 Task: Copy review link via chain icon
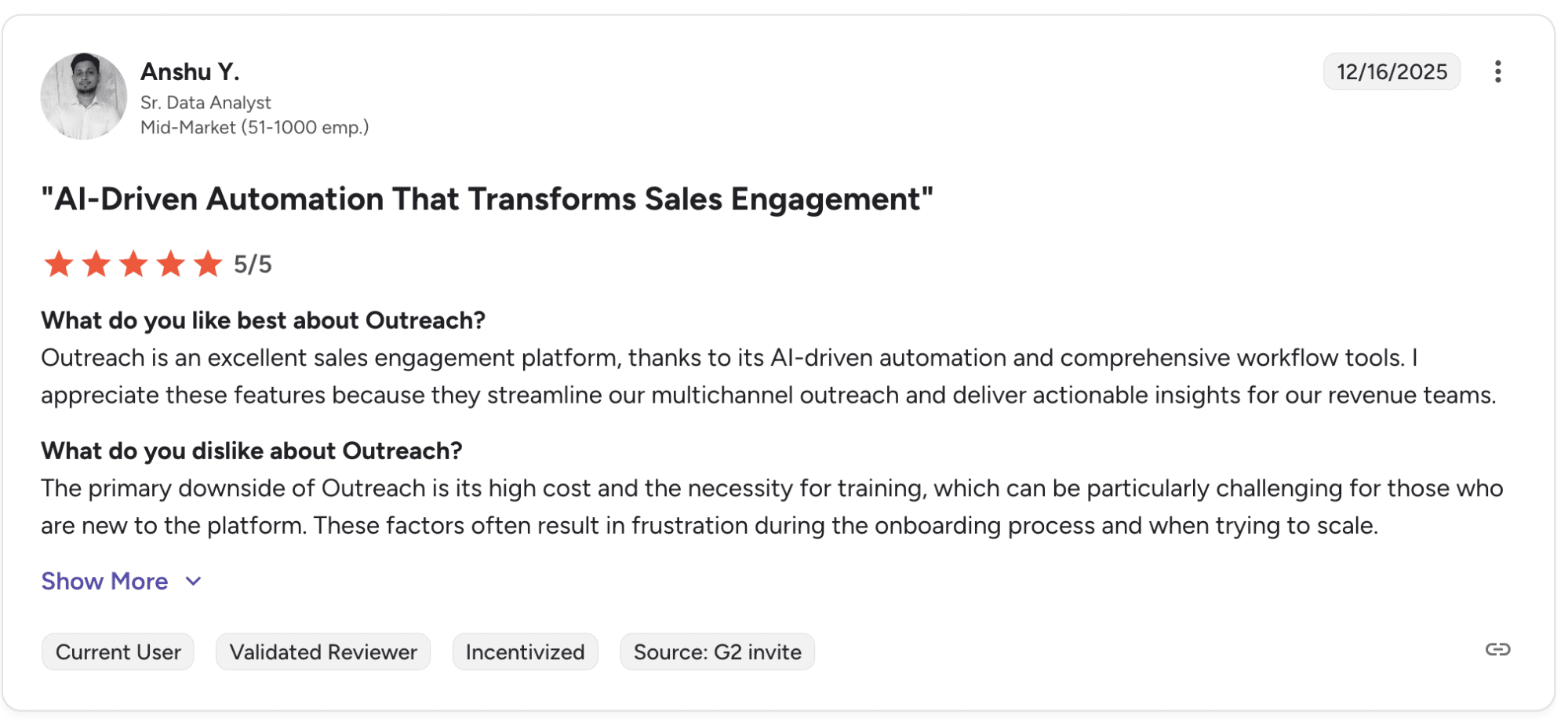coord(1497,650)
